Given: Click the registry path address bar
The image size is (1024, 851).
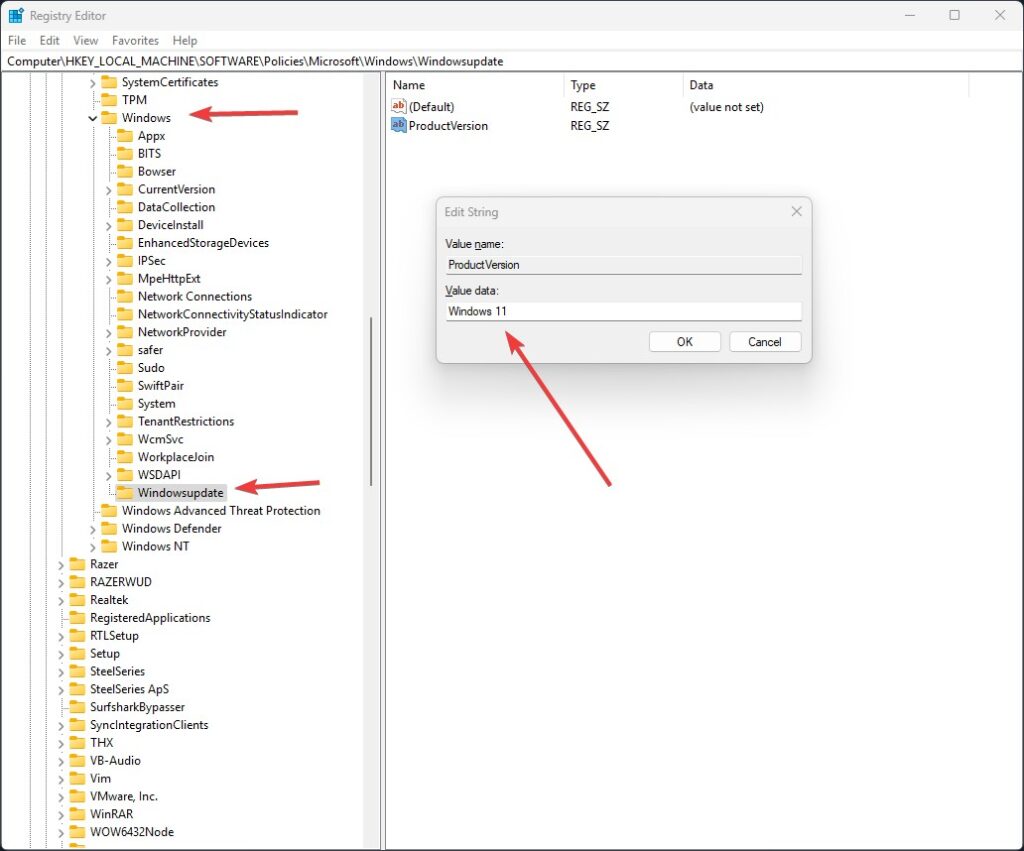Looking at the screenshot, I should coord(512,61).
